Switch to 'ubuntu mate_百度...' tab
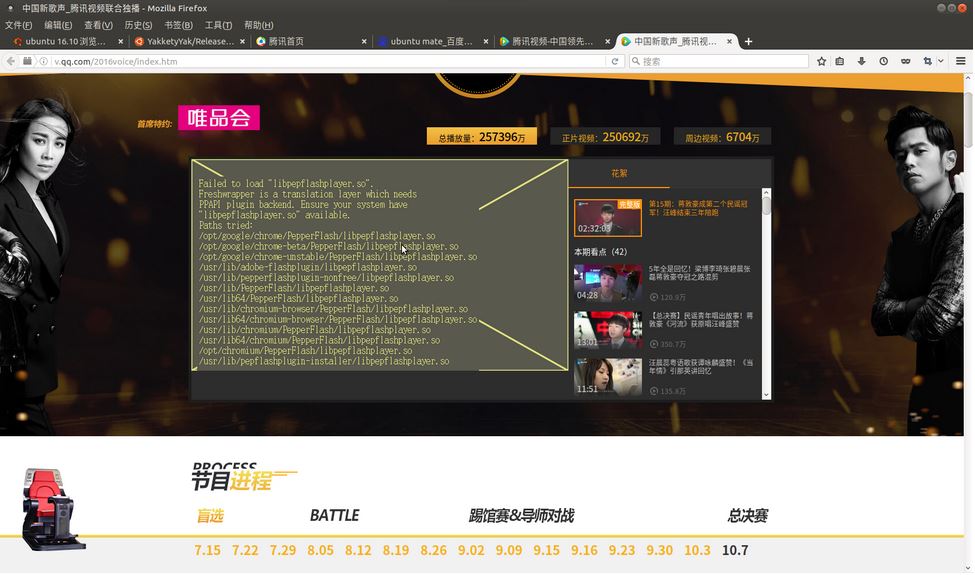The height and width of the screenshot is (575, 975). (432, 42)
